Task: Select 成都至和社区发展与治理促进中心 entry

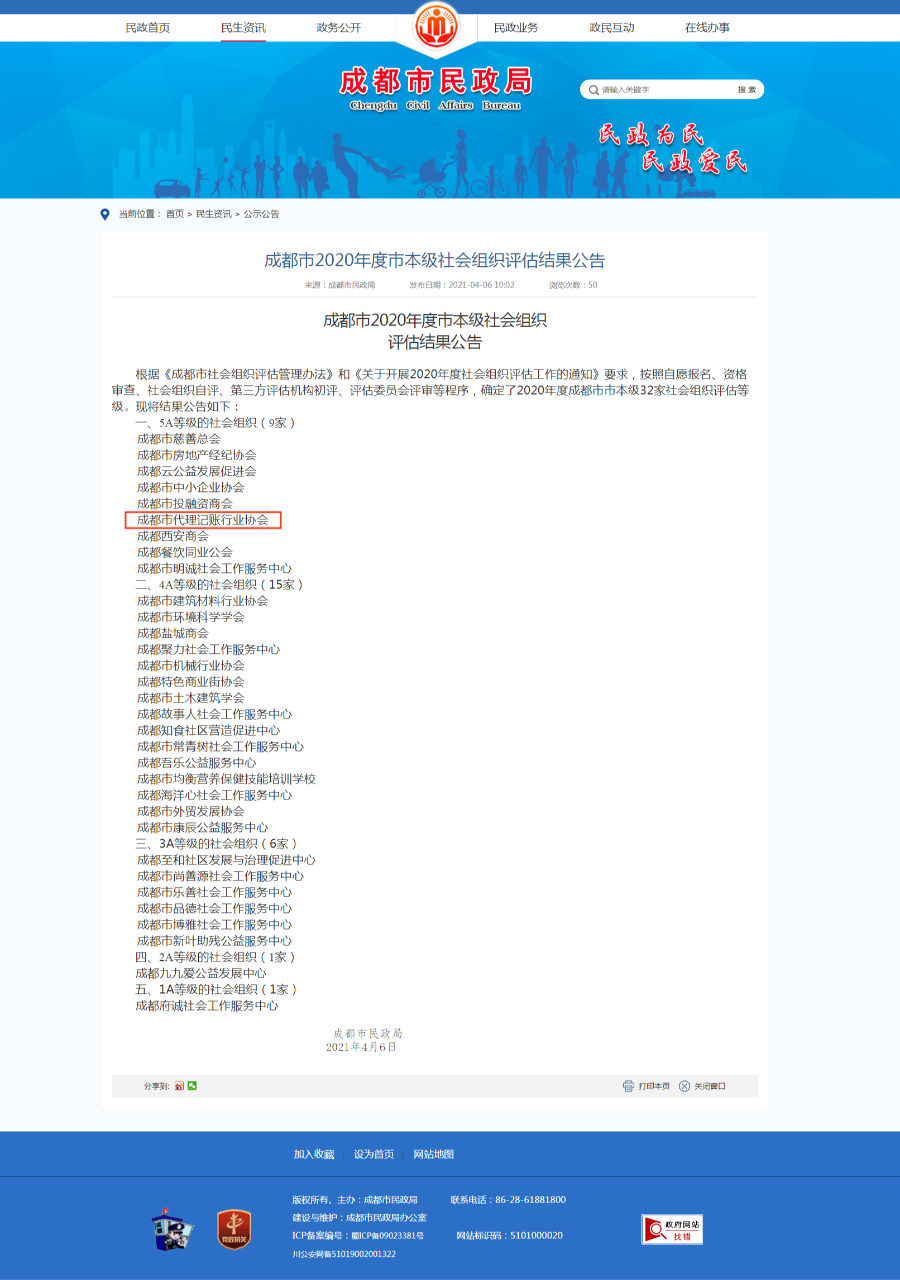Action: [227, 860]
